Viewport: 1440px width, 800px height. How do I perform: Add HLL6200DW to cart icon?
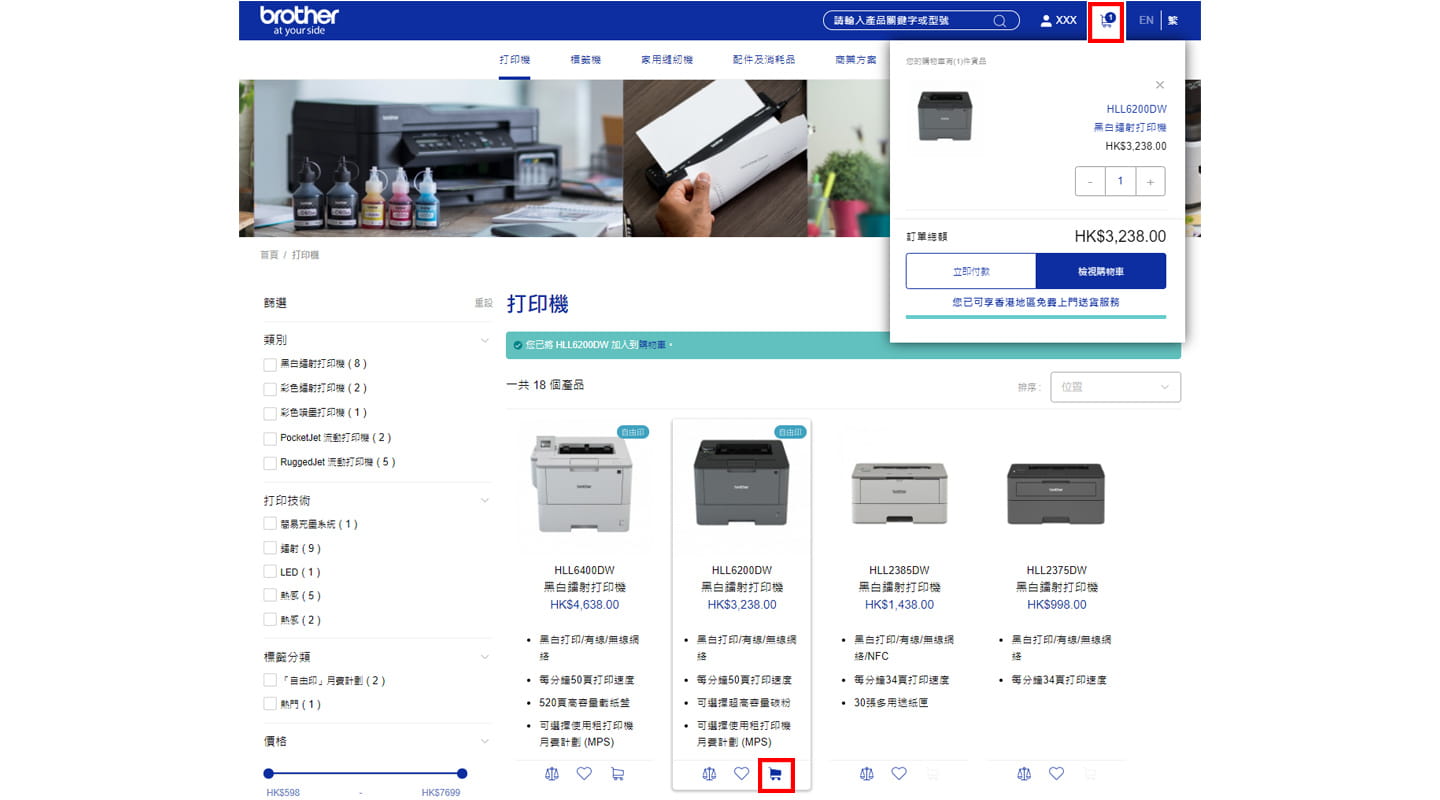[775, 774]
